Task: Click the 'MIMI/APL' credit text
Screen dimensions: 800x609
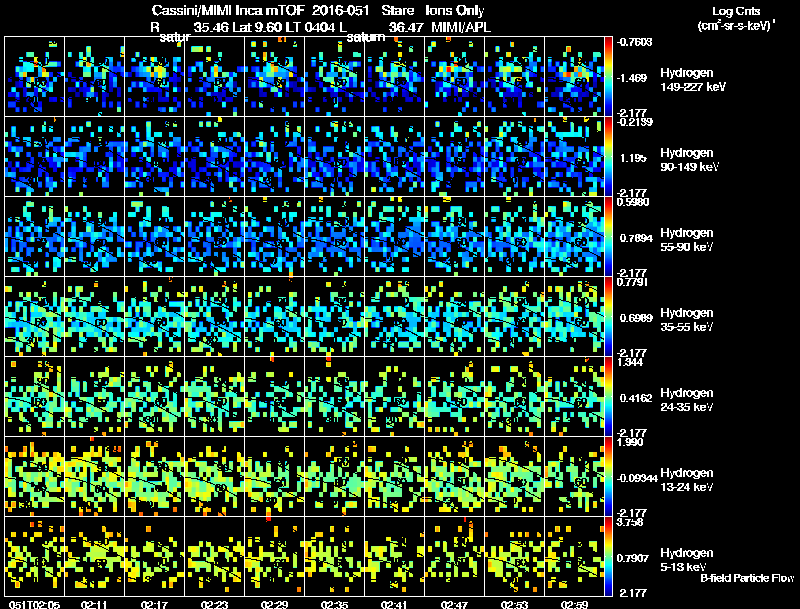Action: [x=461, y=27]
